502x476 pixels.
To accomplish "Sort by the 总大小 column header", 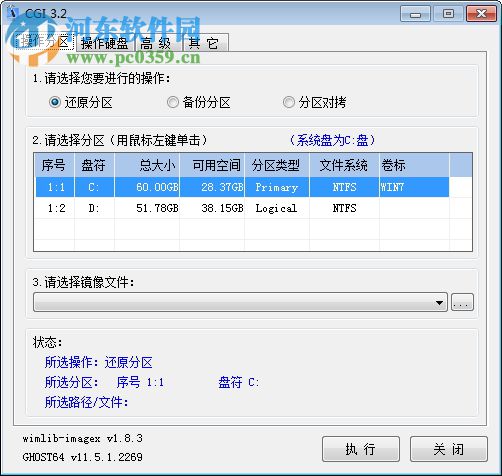I will coord(147,165).
